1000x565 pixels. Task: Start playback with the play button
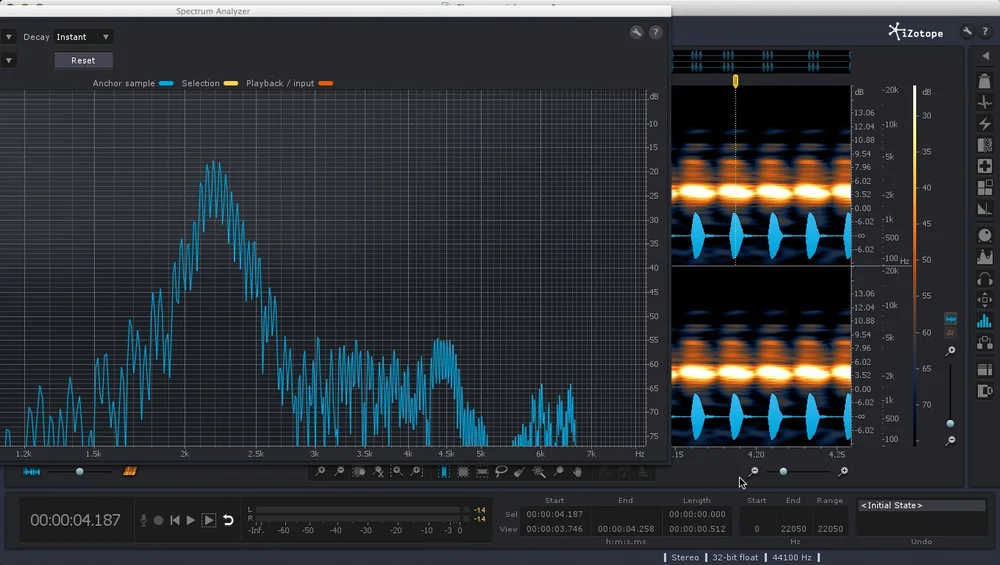point(190,520)
